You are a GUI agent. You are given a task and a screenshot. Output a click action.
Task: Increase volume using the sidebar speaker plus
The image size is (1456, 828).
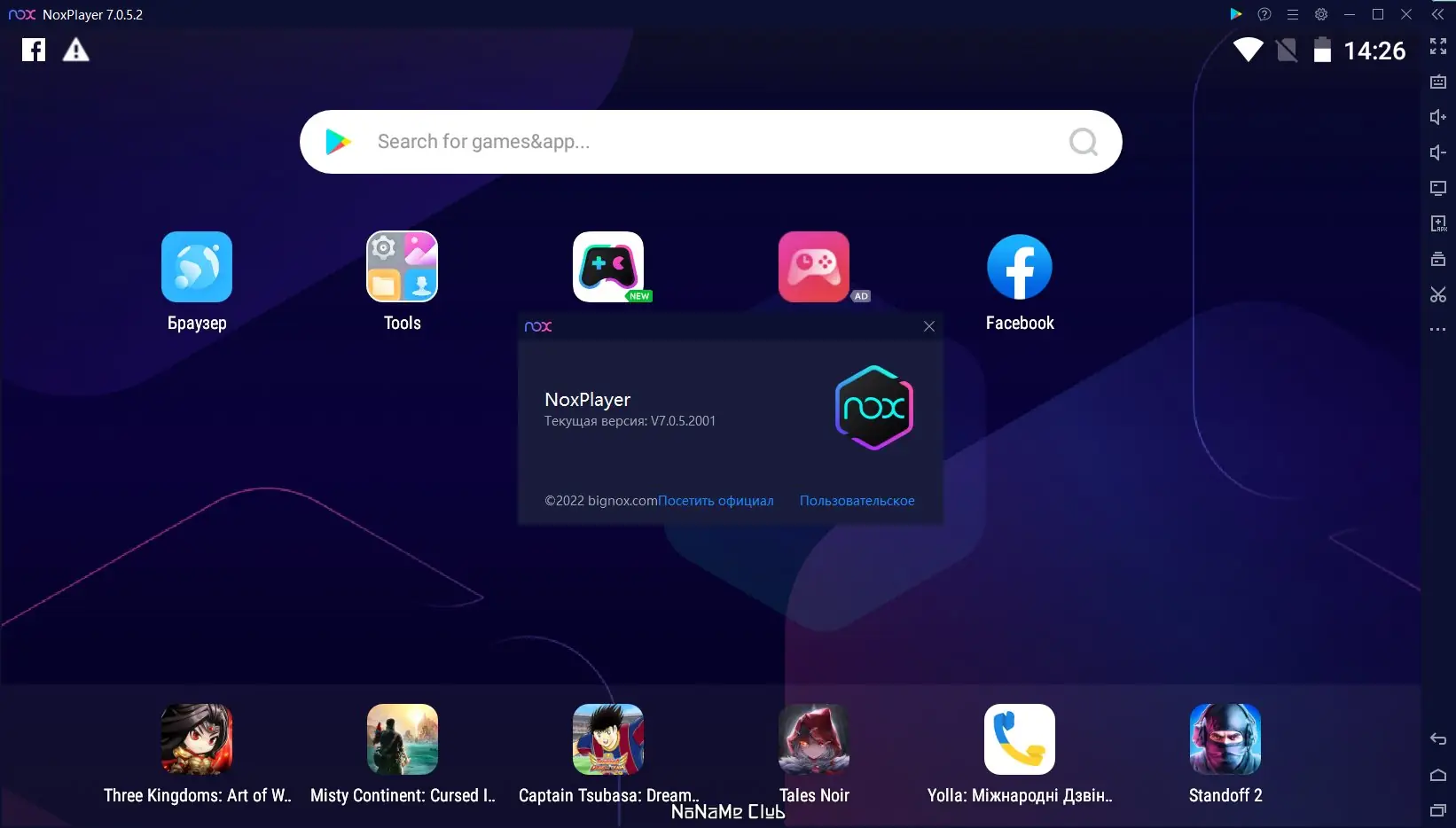tap(1438, 117)
